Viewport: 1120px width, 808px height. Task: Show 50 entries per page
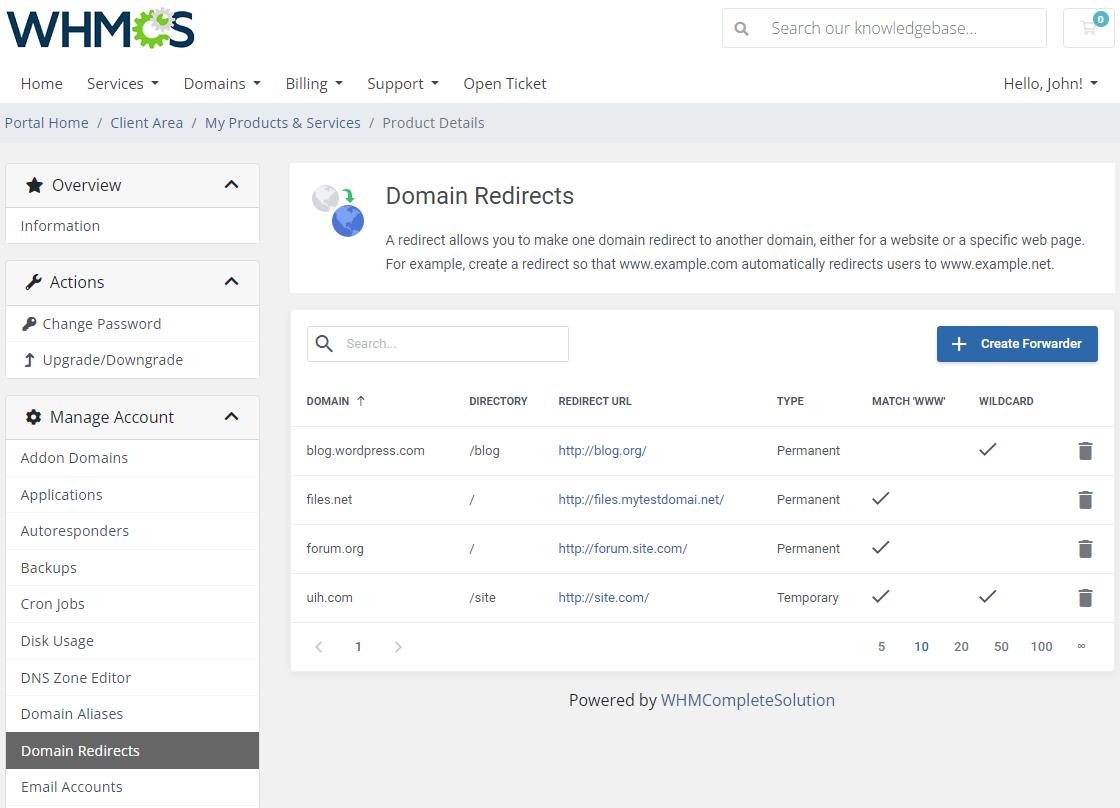pos(1001,647)
